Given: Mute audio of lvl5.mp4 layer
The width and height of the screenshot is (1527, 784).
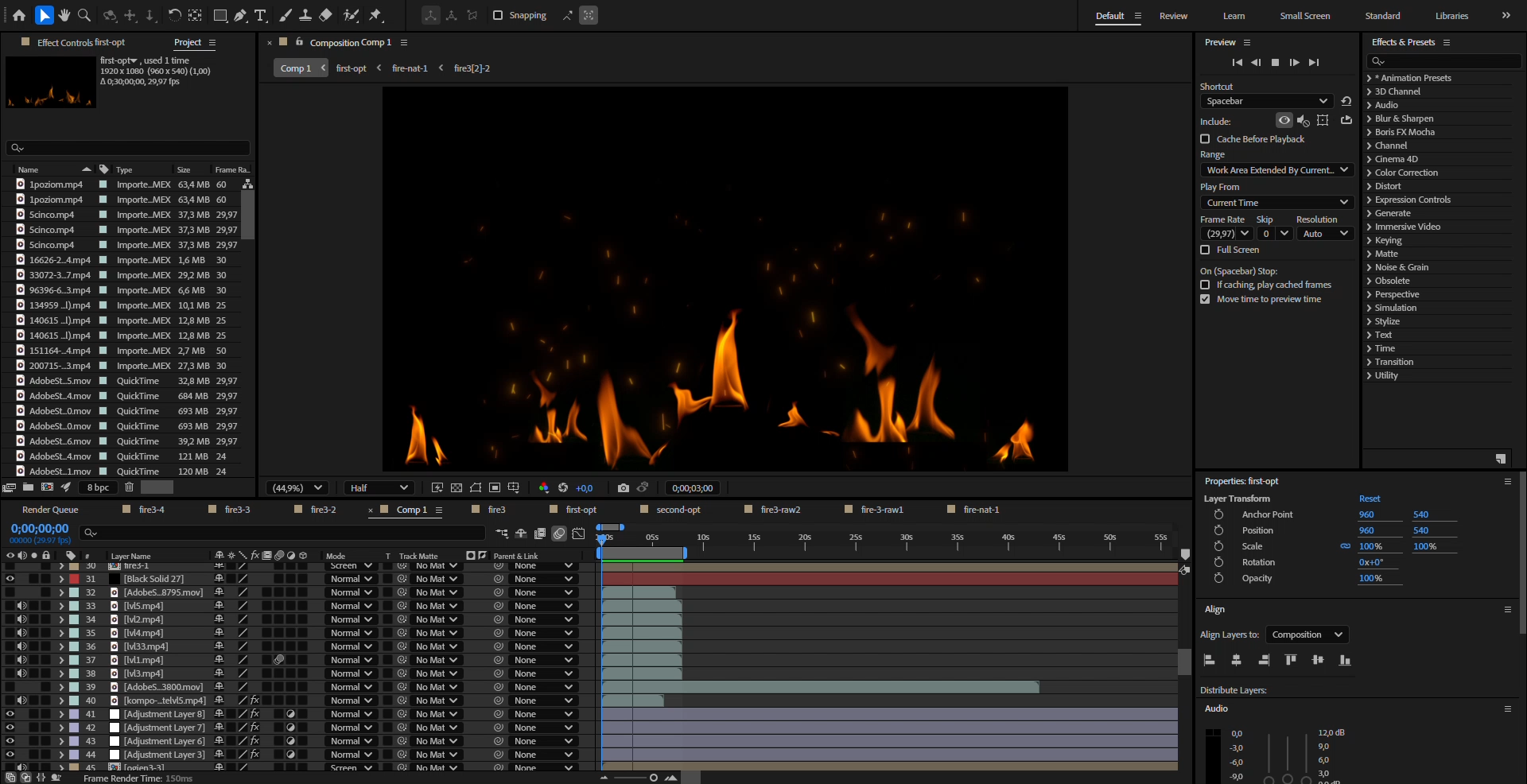Looking at the screenshot, I should [21, 606].
